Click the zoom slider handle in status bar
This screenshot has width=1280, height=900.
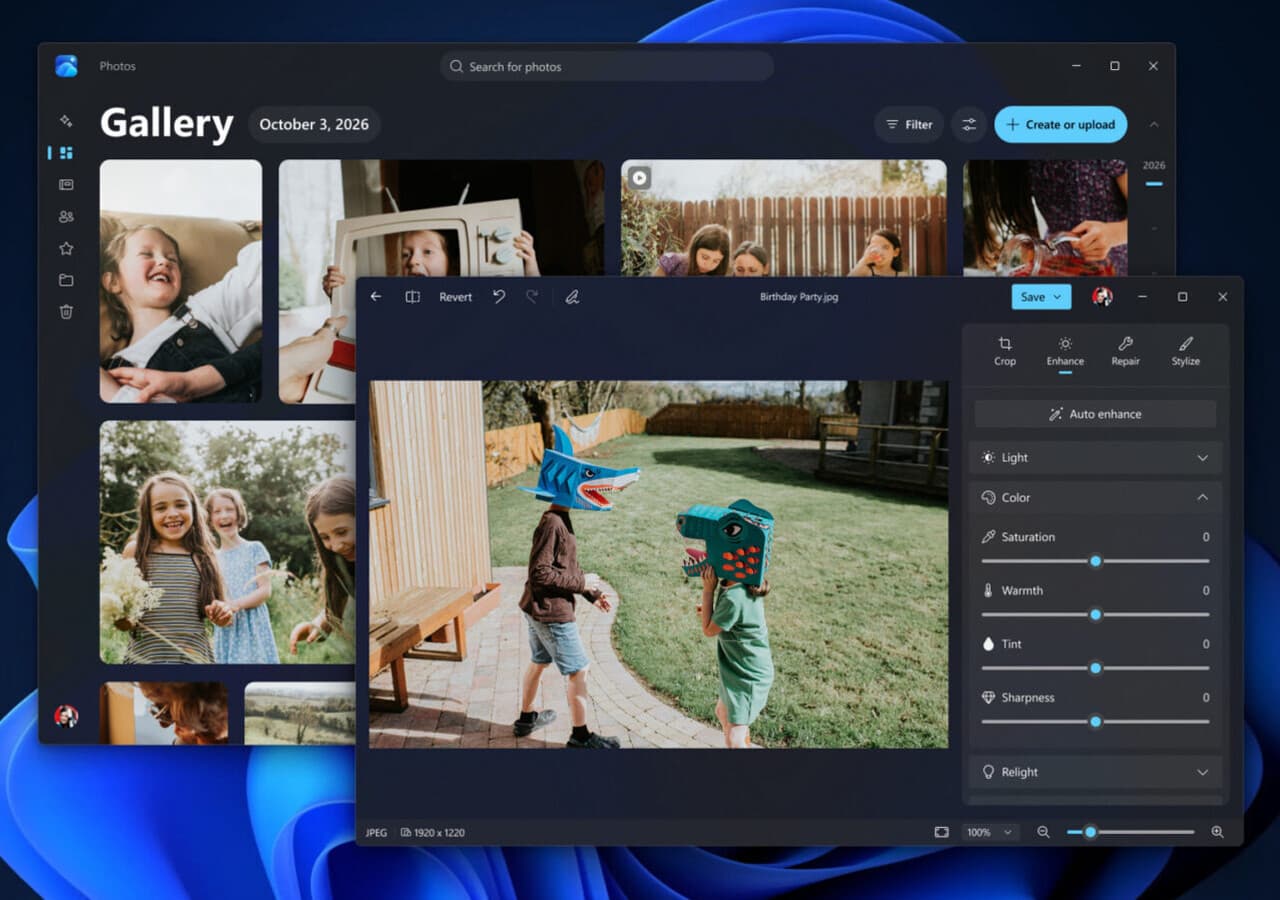(1090, 832)
